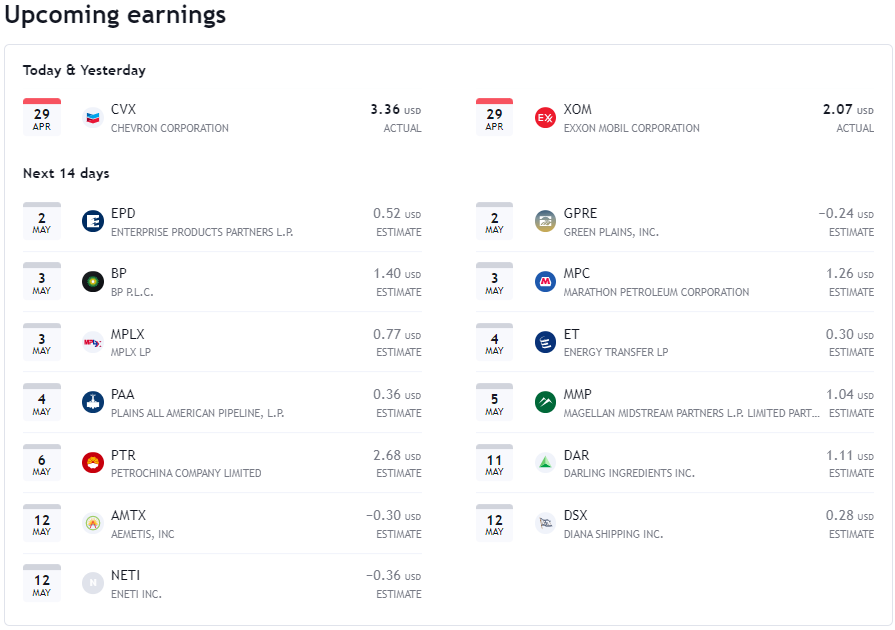Click the text DIANA SHIPPING INC.

click(x=613, y=534)
